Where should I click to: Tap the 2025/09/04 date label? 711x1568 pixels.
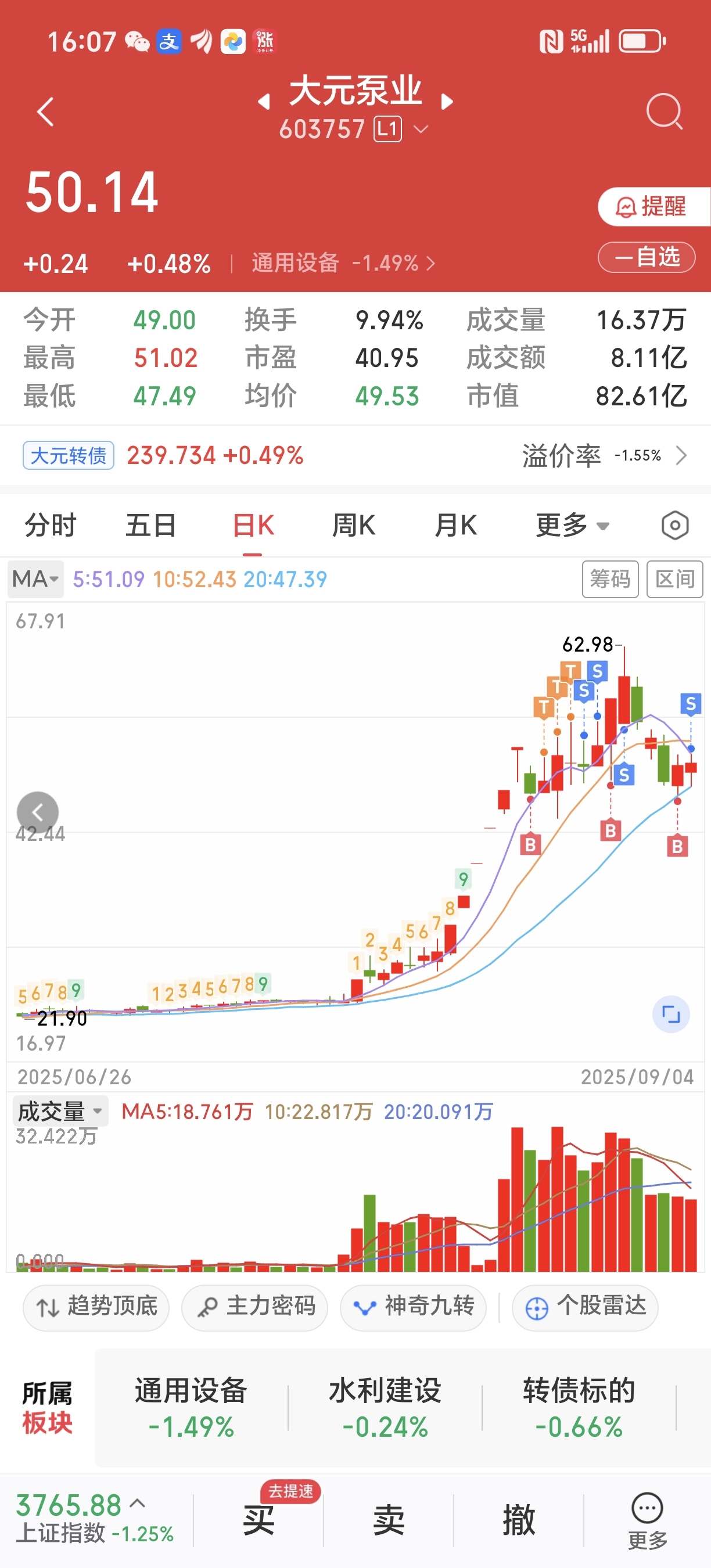(x=637, y=1077)
